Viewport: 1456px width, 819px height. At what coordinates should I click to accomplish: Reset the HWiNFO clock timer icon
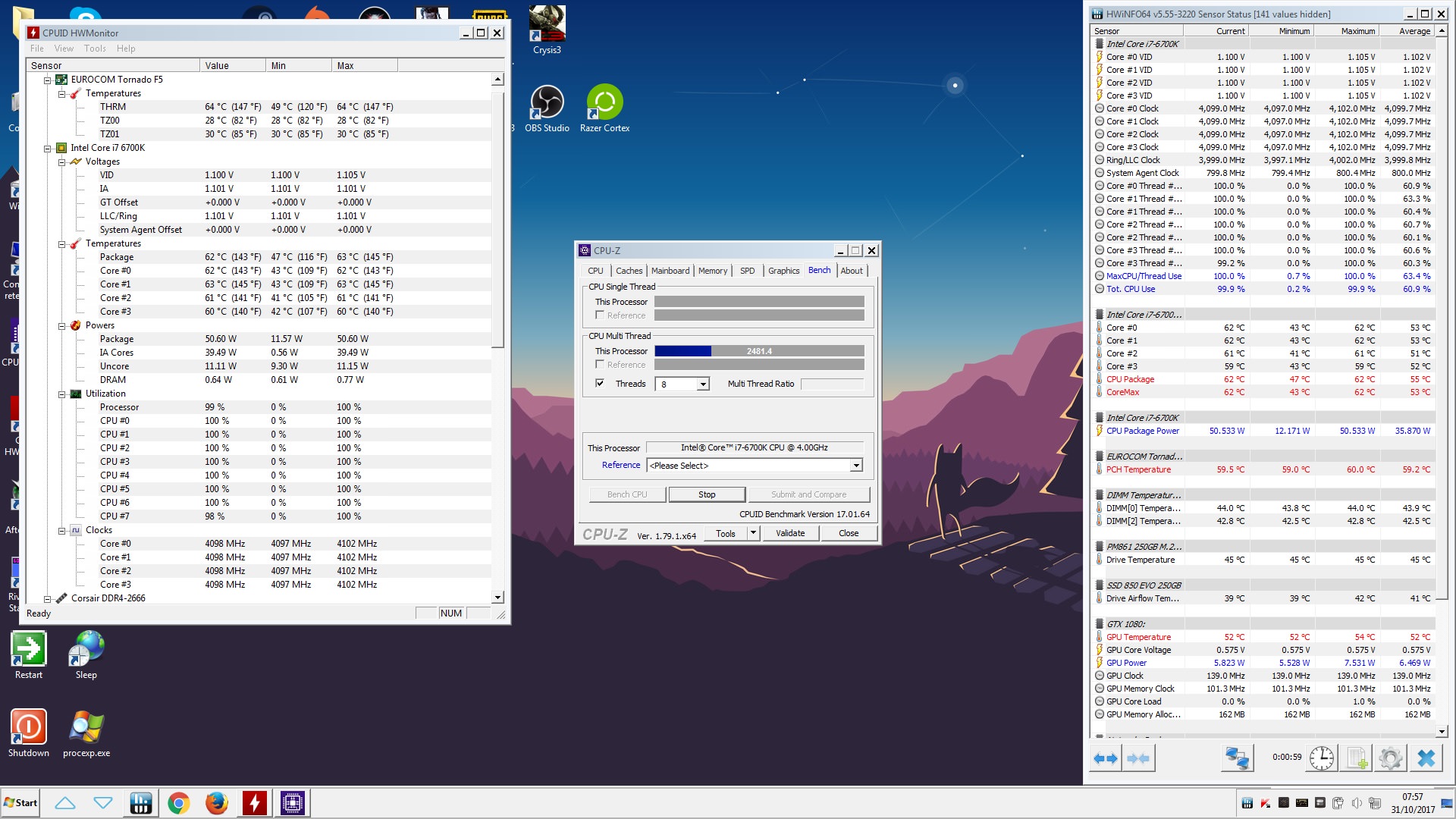1322,758
